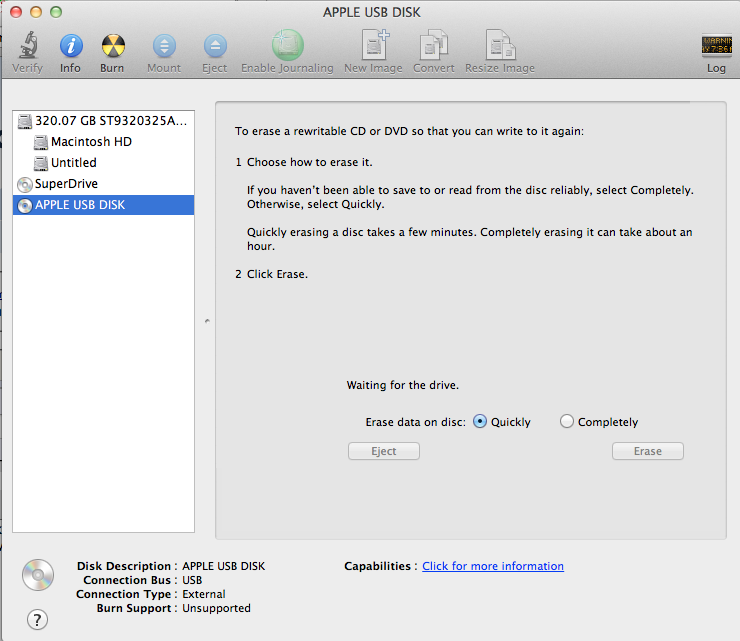Click the sidebar splitter handle dot
Screen dimensions: 740x641
[207, 321]
